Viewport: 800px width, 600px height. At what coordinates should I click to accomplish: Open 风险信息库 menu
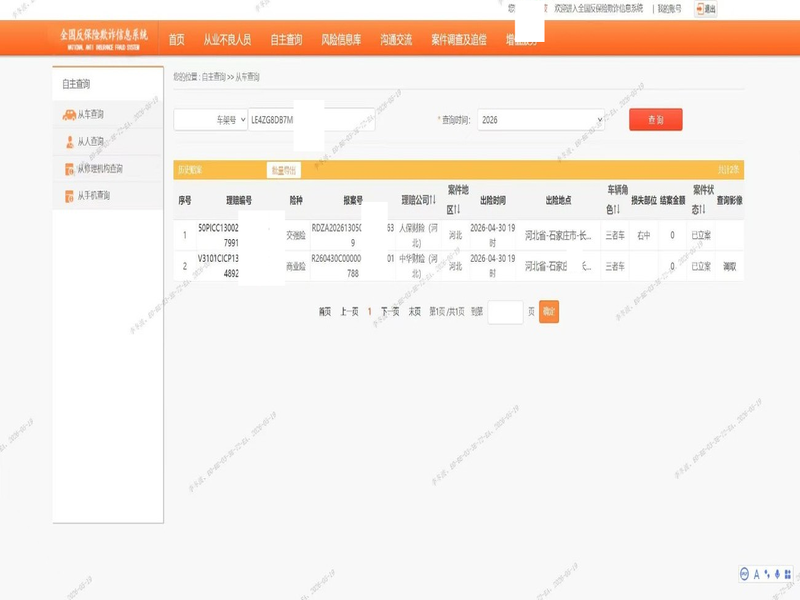tap(341, 39)
